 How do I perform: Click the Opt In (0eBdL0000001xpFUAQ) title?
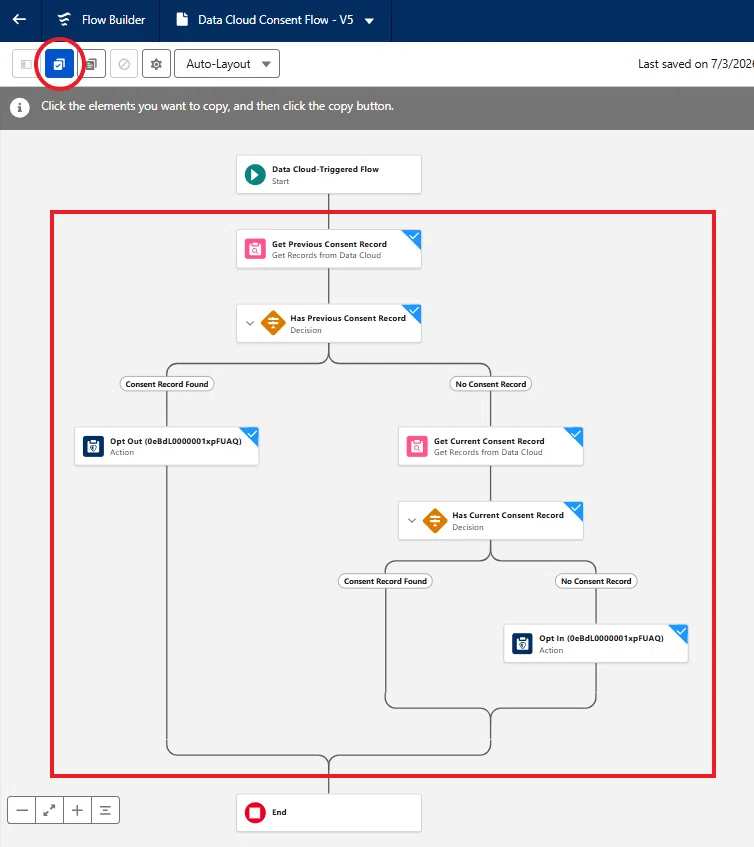[x=601, y=638]
